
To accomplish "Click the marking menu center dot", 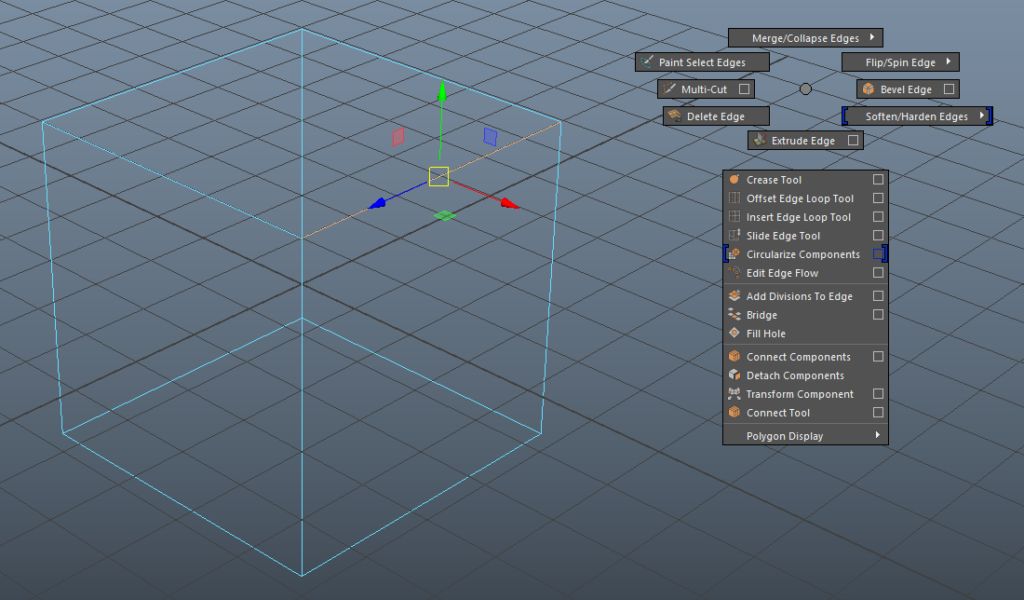I will [806, 89].
